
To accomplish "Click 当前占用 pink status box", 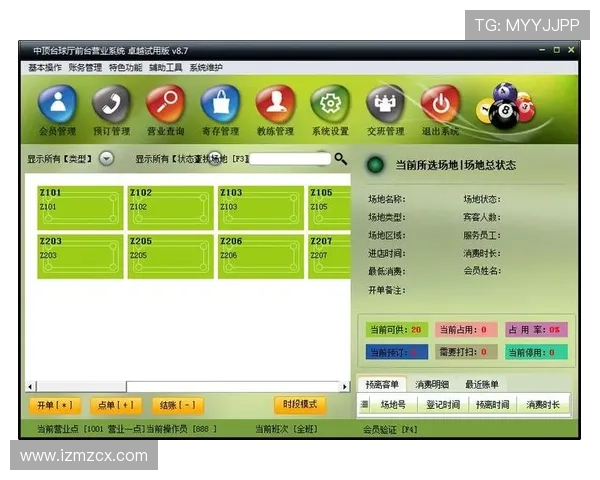I will (x=466, y=330).
